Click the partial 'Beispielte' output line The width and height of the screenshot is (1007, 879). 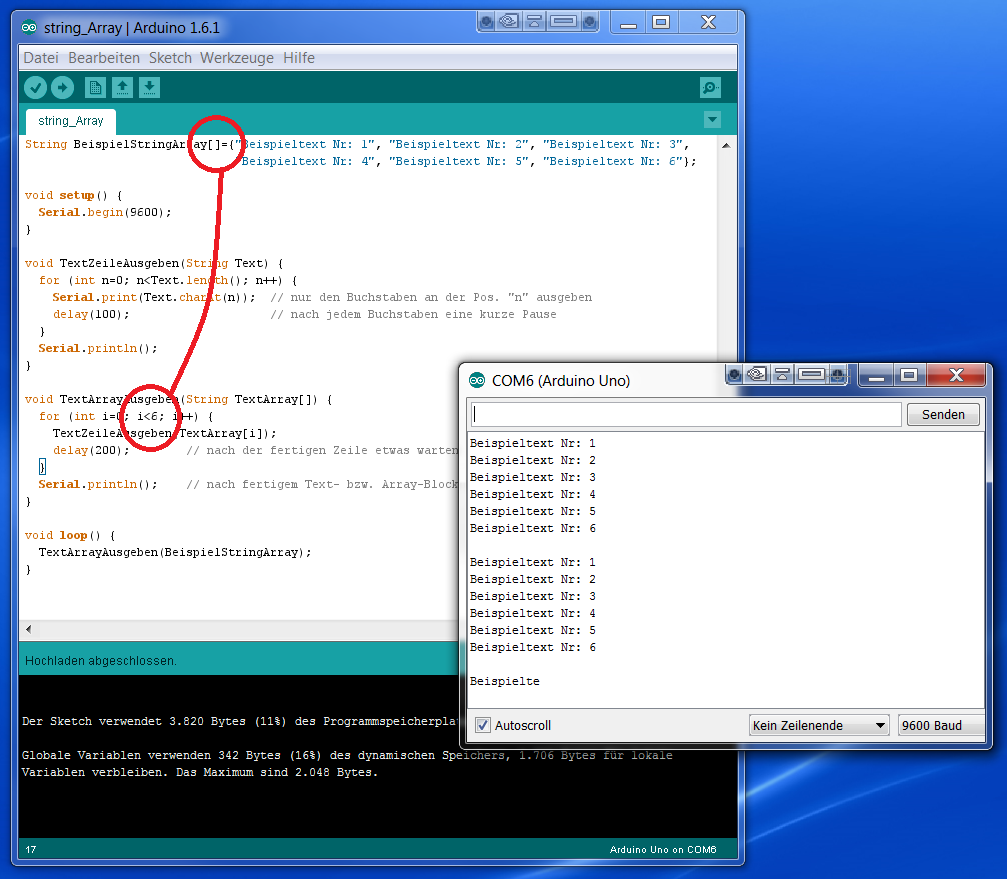pos(504,681)
